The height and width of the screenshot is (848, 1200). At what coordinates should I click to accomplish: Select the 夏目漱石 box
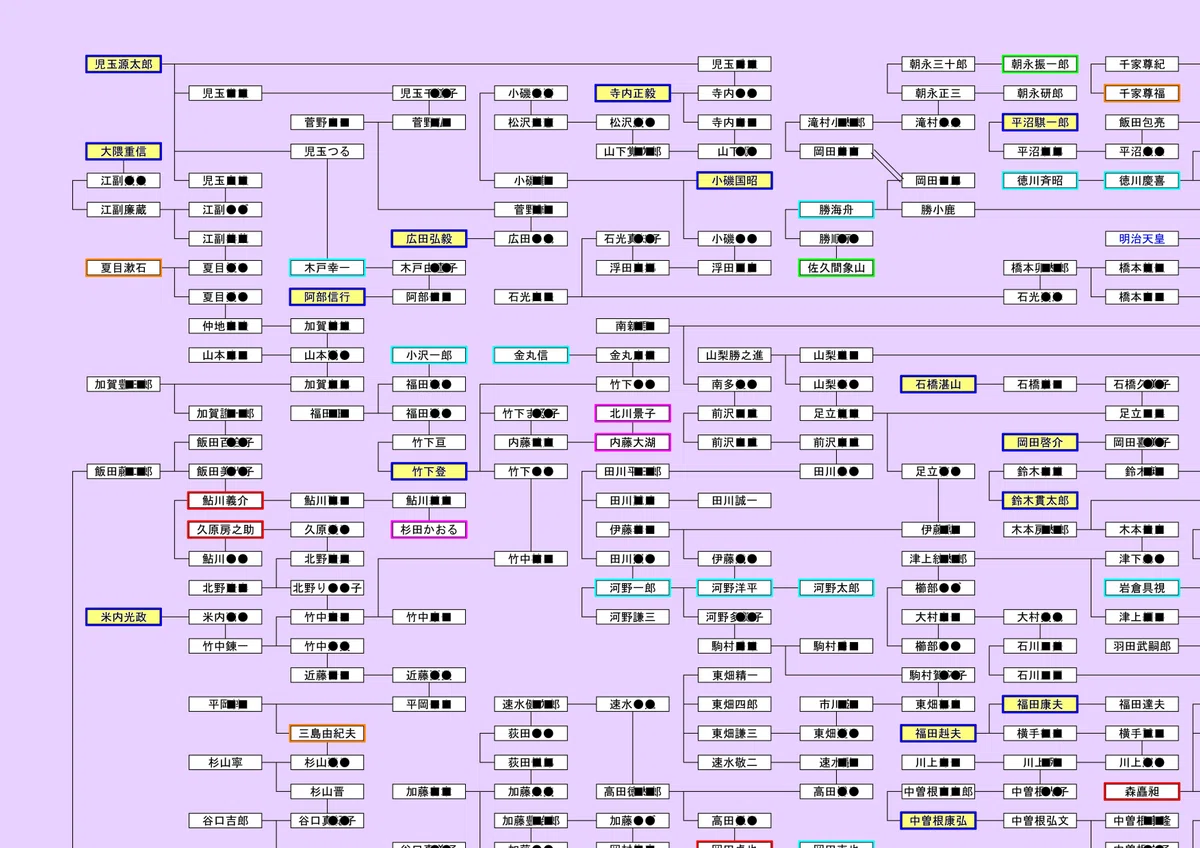(x=123, y=268)
